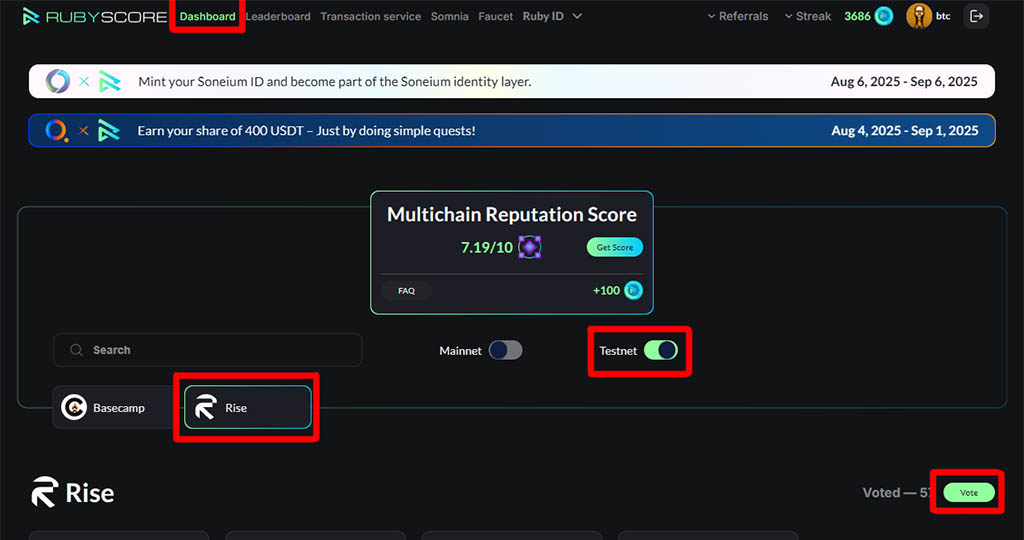Image resolution: width=1024 pixels, height=540 pixels.
Task: Select the Somnia nav item
Action: [x=449, y=16]
